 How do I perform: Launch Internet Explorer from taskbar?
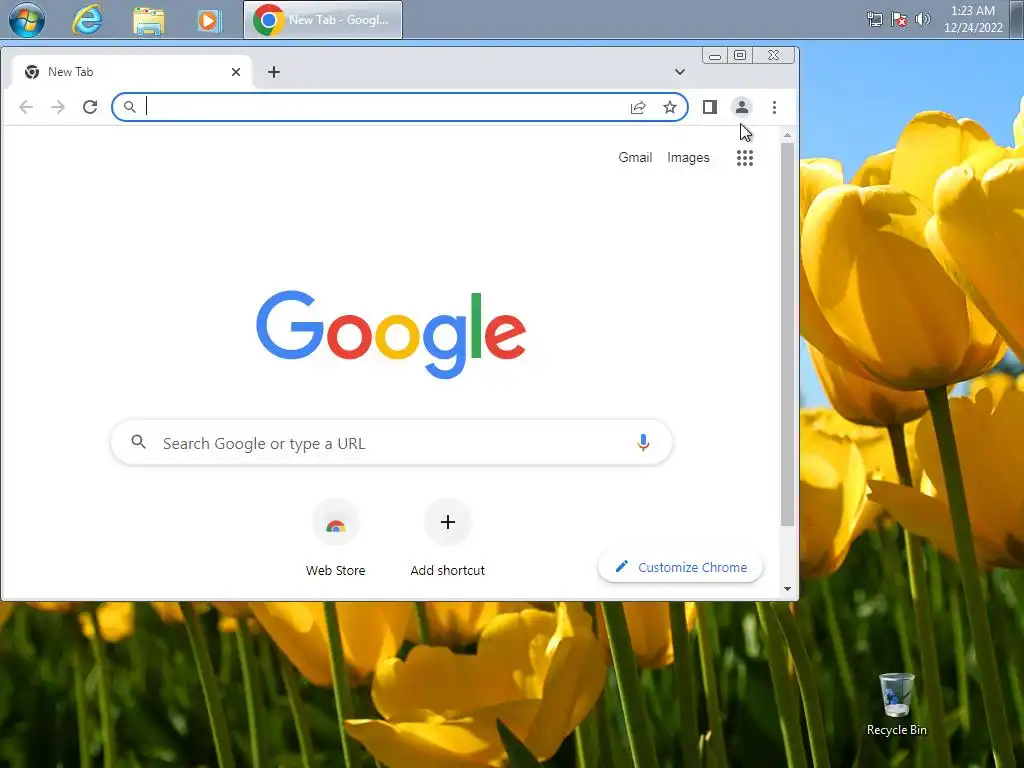[87, 20]
